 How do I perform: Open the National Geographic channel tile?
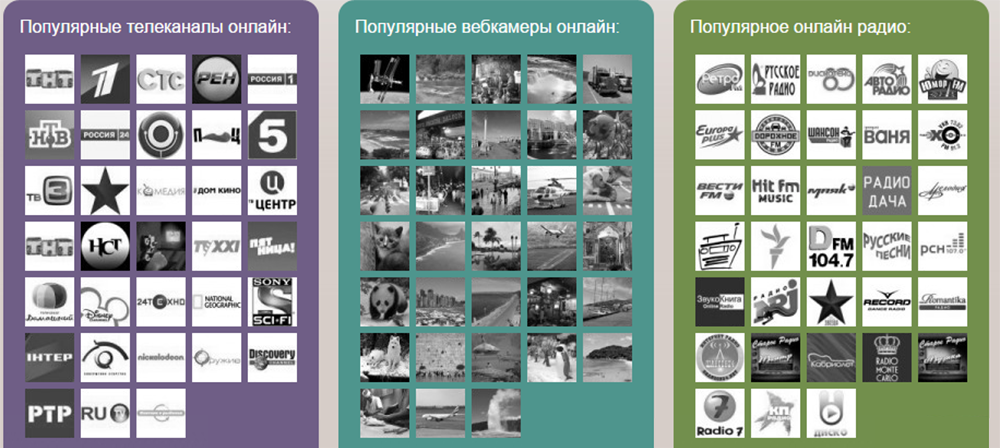[216, 301]
